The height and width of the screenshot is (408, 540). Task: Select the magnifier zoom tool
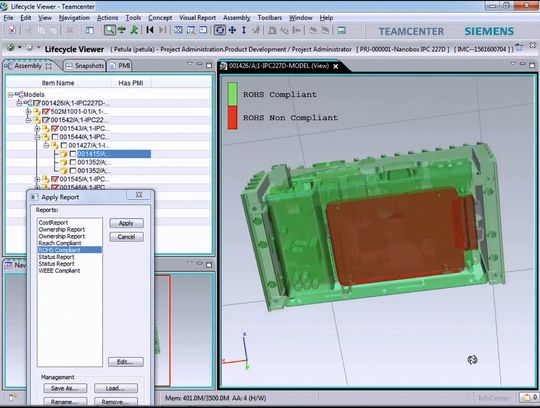(110, 30)
